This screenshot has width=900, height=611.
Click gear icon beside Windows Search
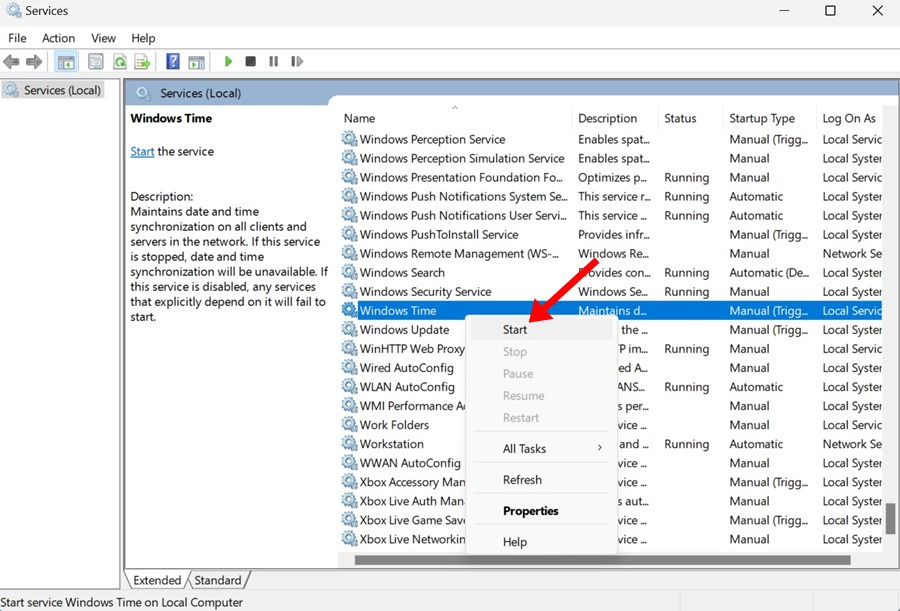pos(349,272)
